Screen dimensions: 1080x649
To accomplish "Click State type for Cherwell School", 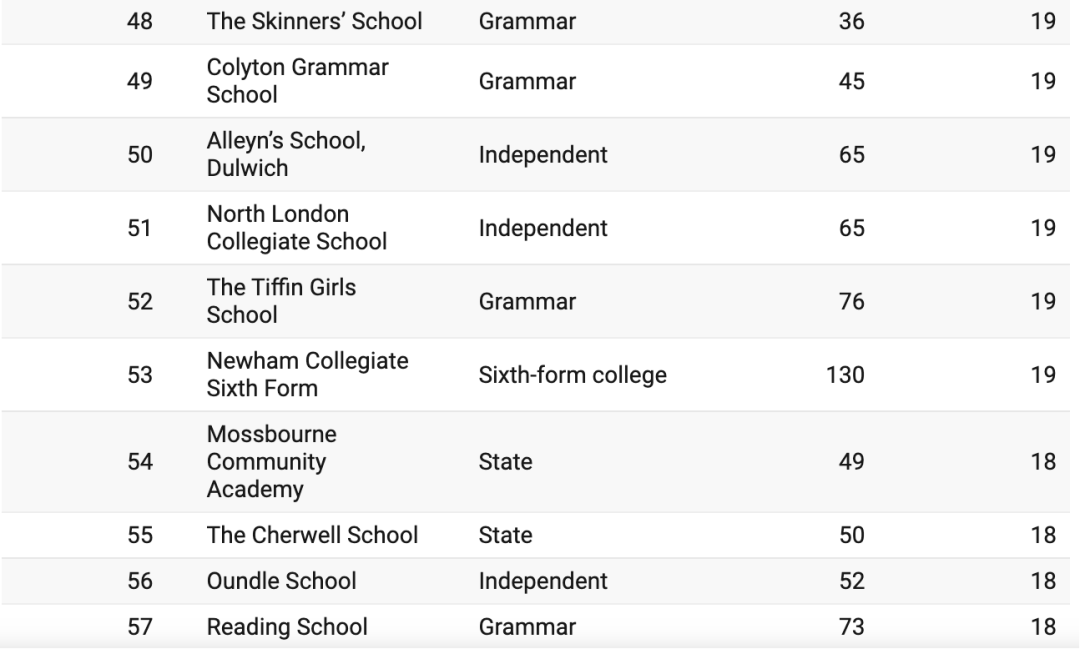I will tap(506, 535).
